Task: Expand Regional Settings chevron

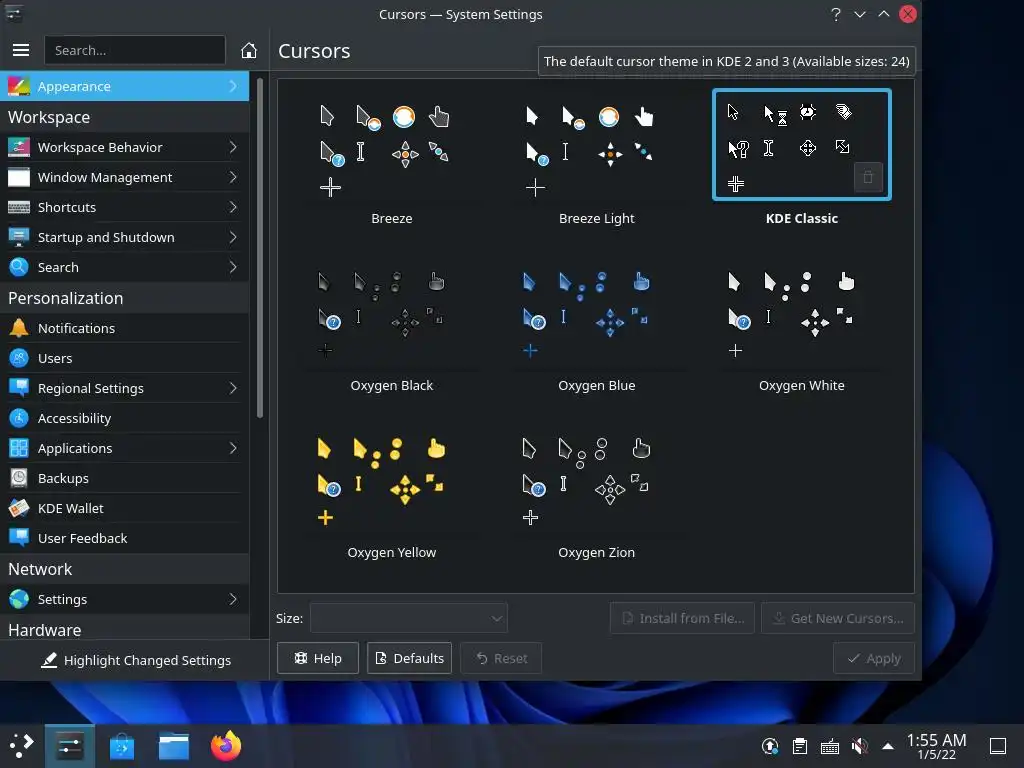Action: pyautogui.click(x=233, y=388)
